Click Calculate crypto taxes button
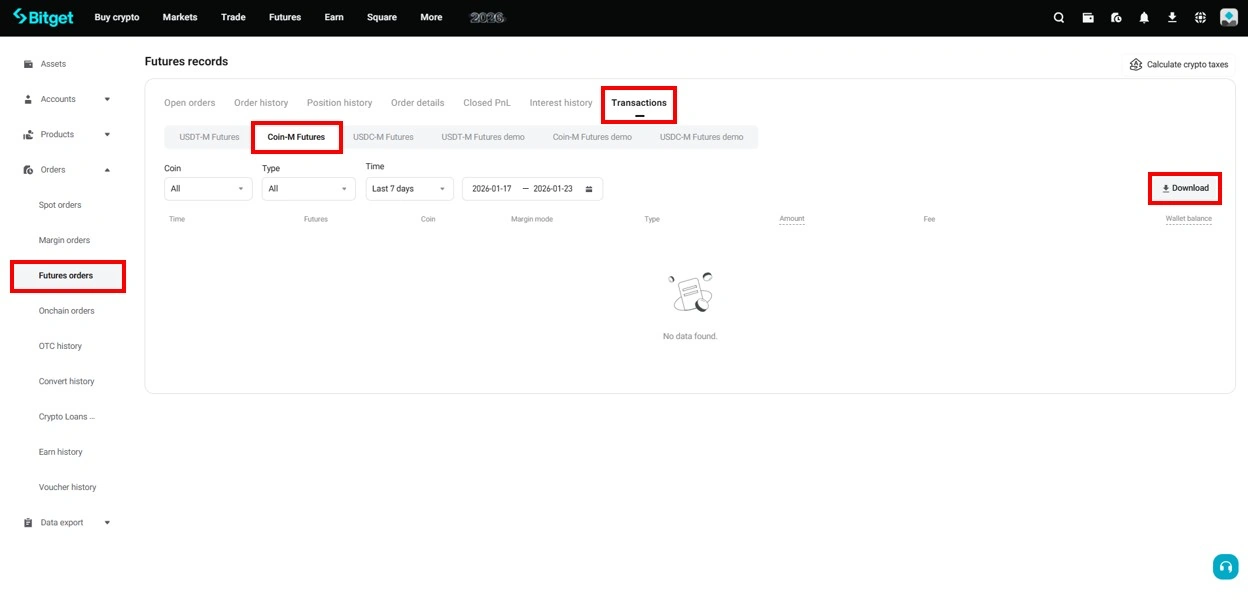 1179,64
